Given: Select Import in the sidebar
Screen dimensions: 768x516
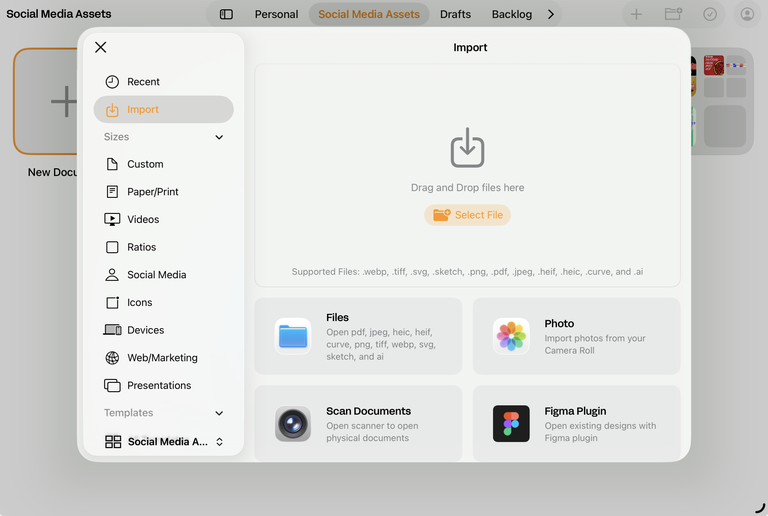Looking at the screenshot, I should 163,109.
